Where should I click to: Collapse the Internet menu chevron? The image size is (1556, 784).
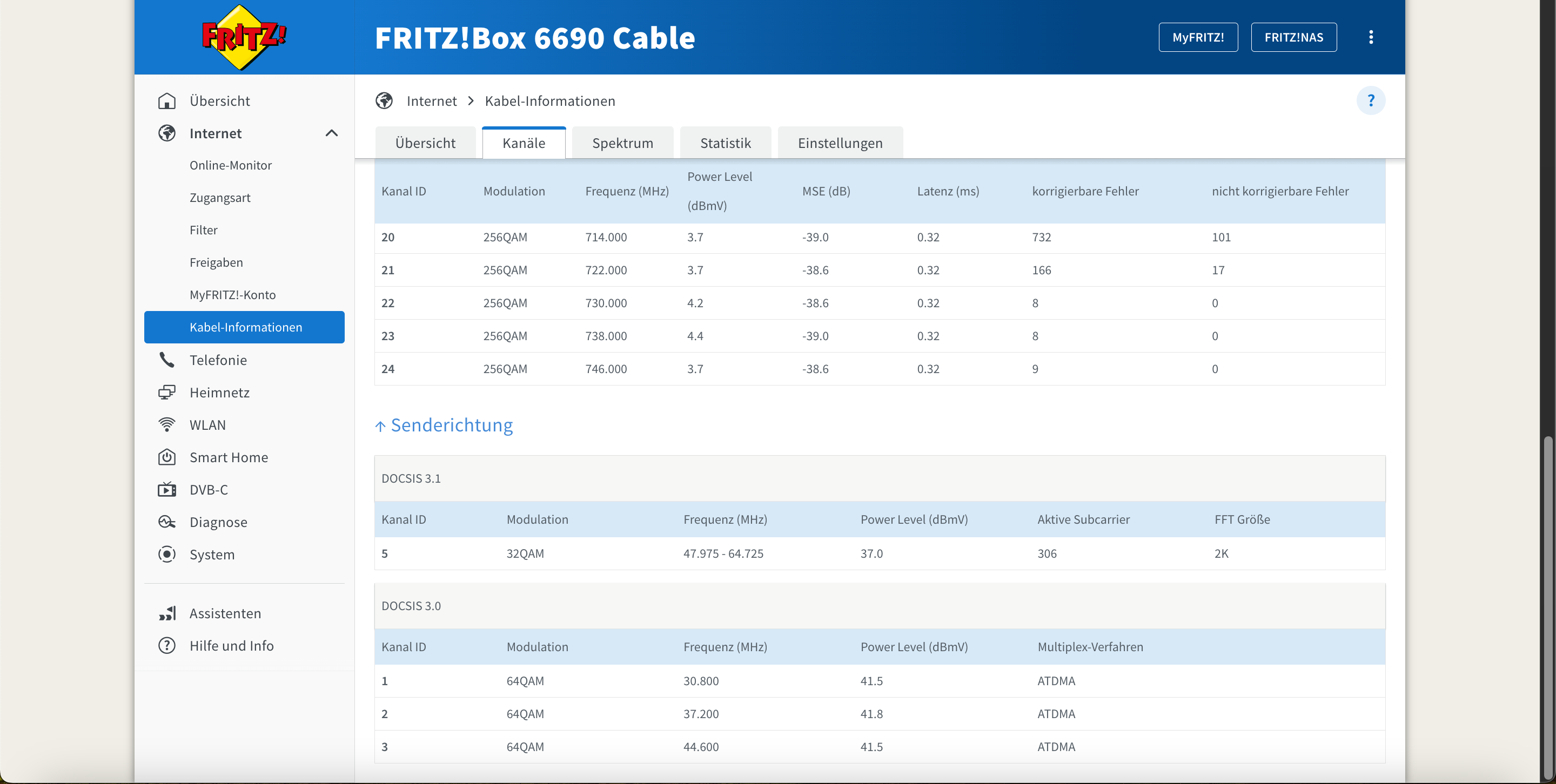click(332, 133)
